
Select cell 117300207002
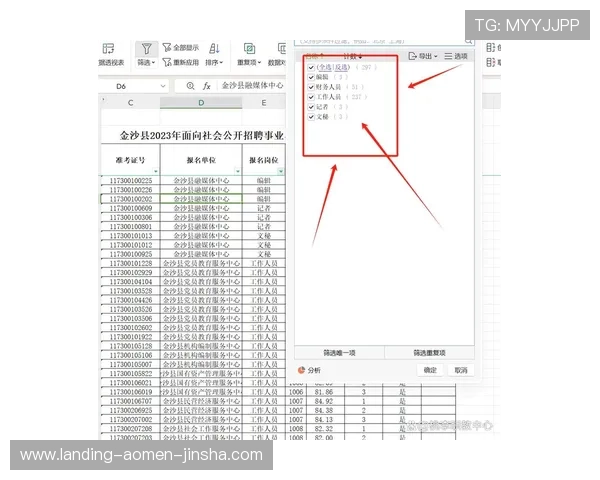[130, 420]
